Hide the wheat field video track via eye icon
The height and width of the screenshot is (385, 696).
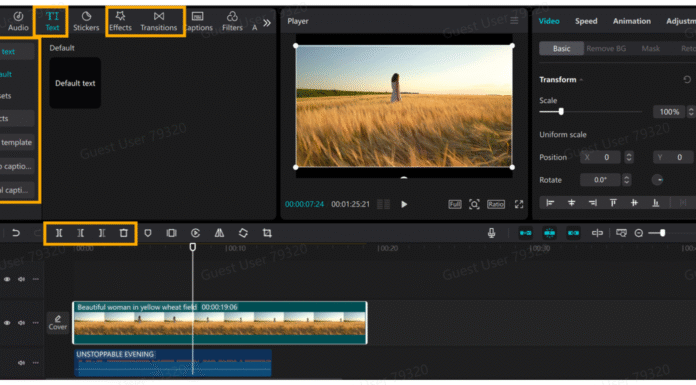[x=7, y=323]
